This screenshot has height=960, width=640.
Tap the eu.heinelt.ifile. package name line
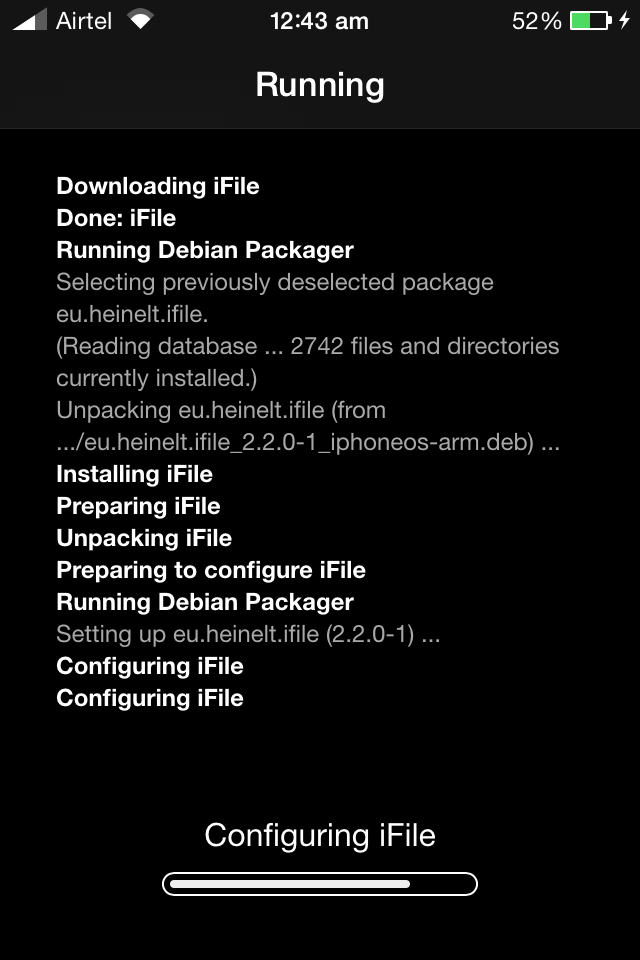click(x=132, y=314)
